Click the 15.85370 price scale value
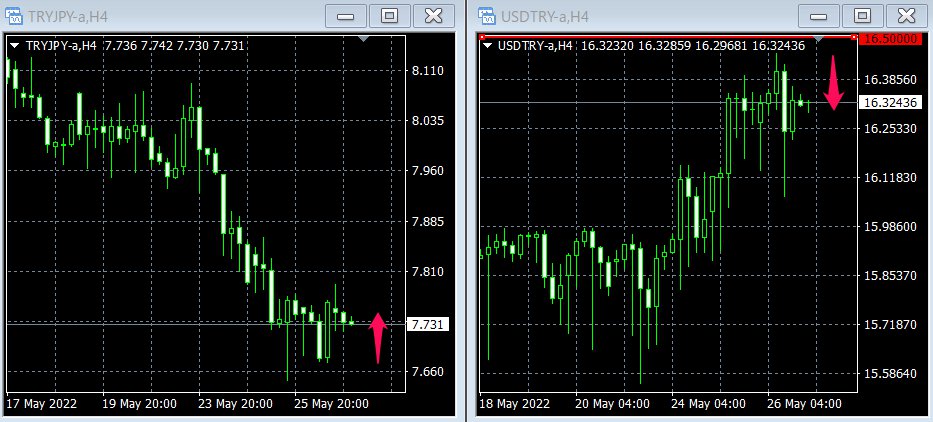Screen dimensions: 933x422 point(890,276)
